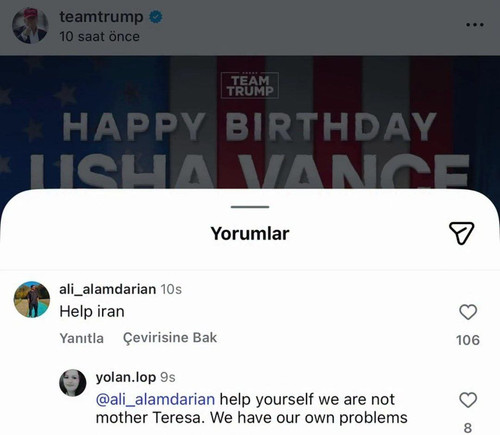Screen dimensions: 500x435
Task: Open yolan.lop username link
Action: tap(126, 377)
